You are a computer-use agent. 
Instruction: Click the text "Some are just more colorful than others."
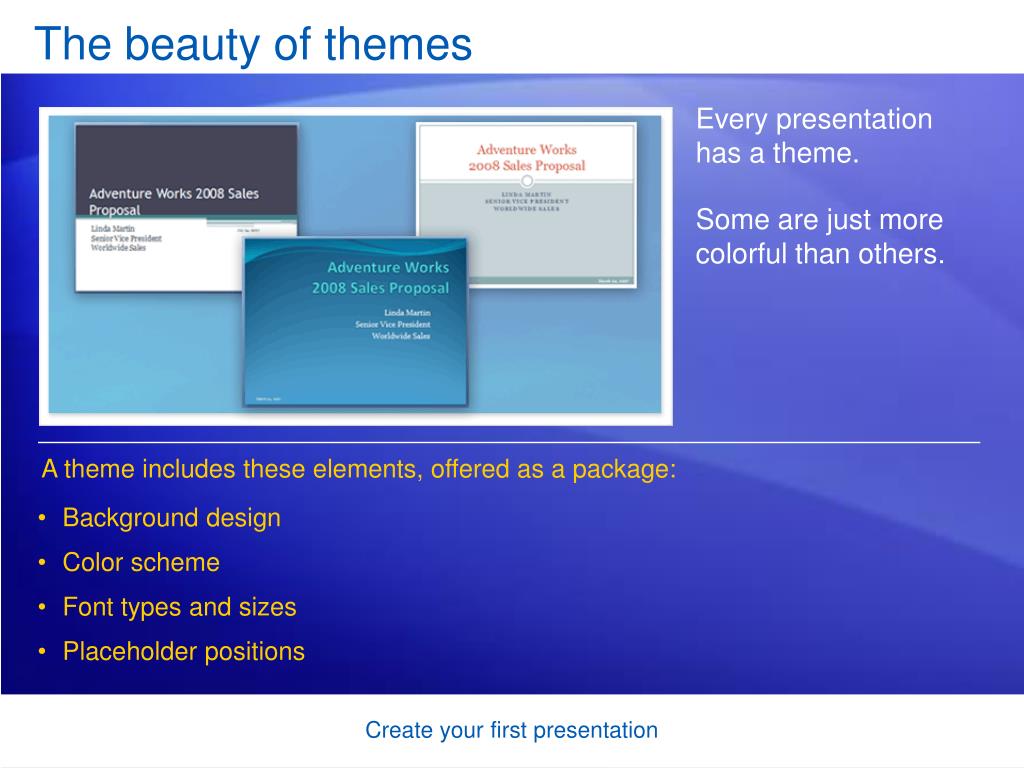pos(820,236)
